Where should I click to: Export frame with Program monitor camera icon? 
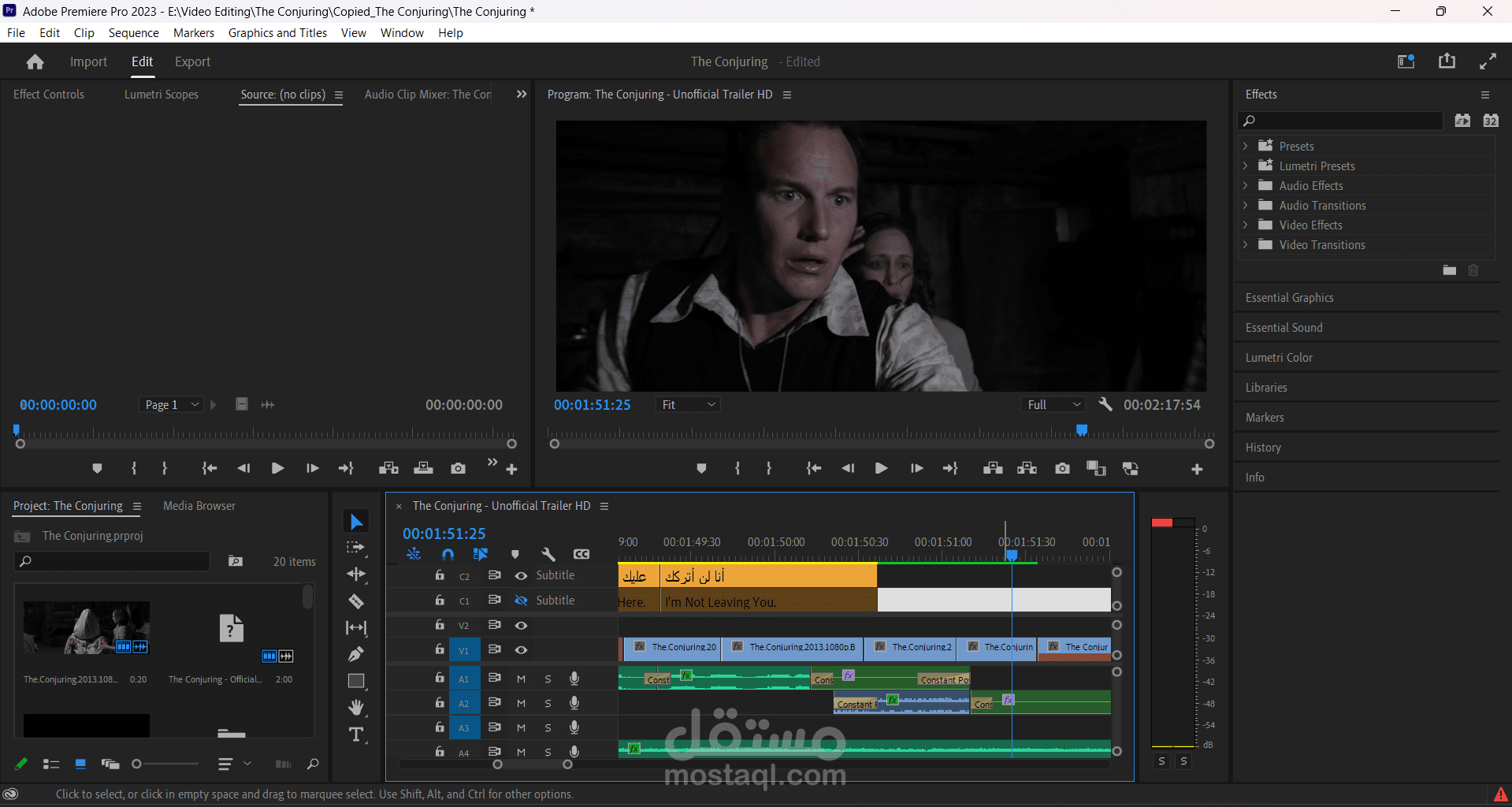(x=1062, y=468)
